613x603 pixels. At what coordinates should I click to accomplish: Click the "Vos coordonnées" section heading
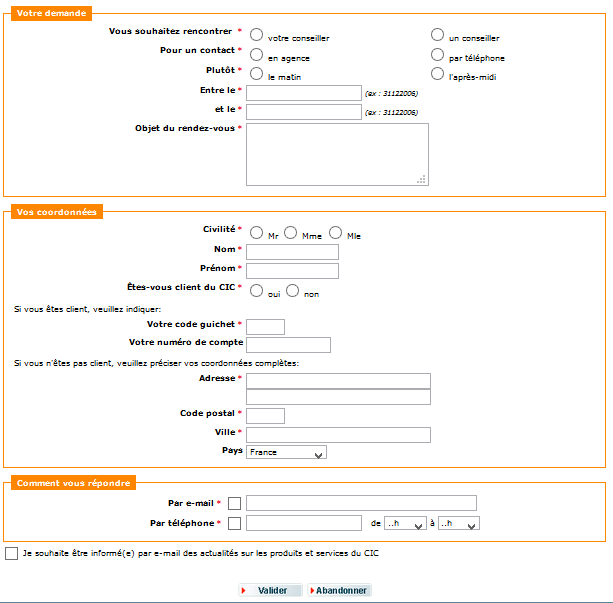(57, 212)
